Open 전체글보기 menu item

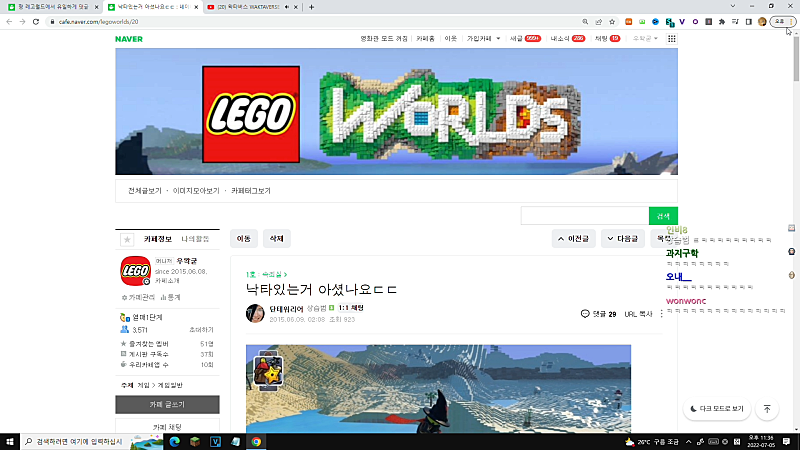point(144,191)
